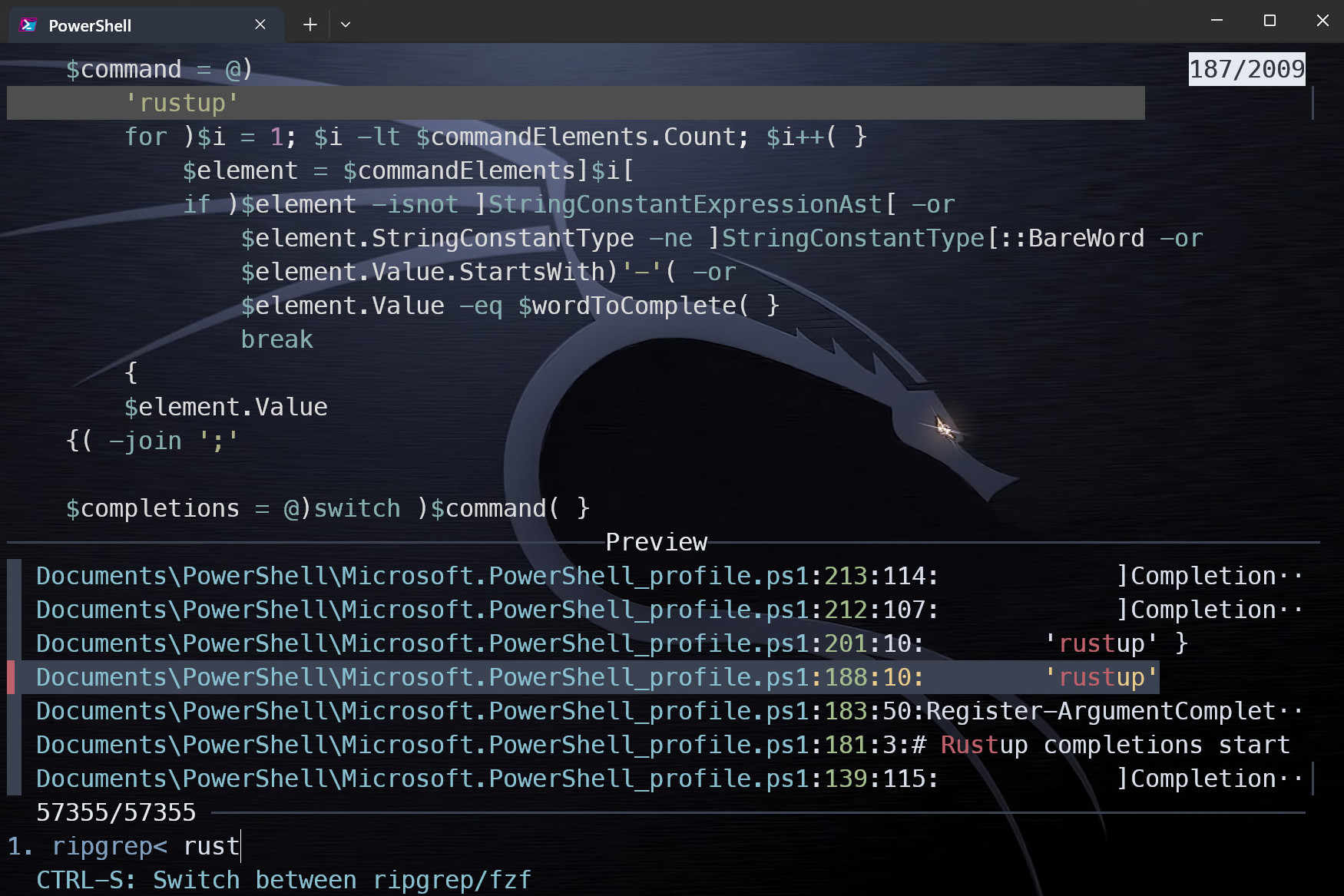Click the '1. ripgrep<' prompt label
Image resolution: width=1344 pixels, height=896 pixels.
coord(88,846)
